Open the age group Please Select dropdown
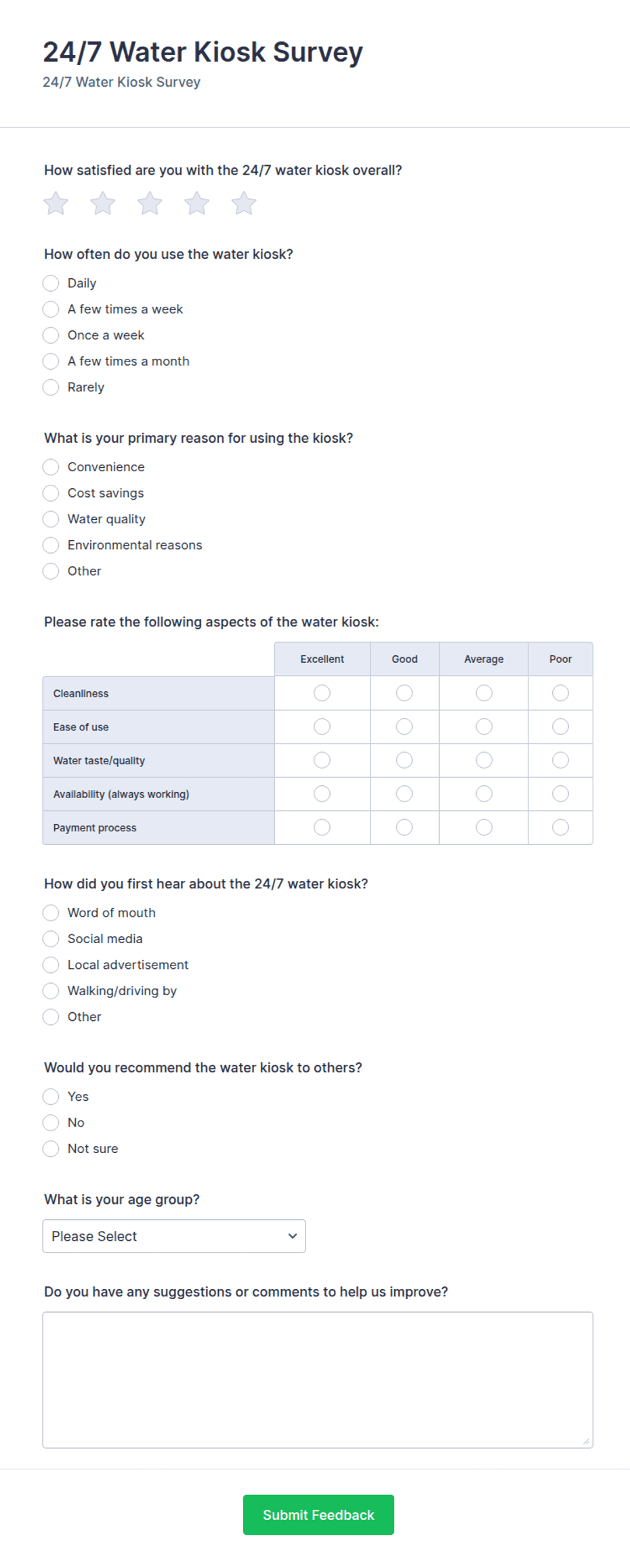Screen dimensions: 630x1568 (x=174, y=1236)
